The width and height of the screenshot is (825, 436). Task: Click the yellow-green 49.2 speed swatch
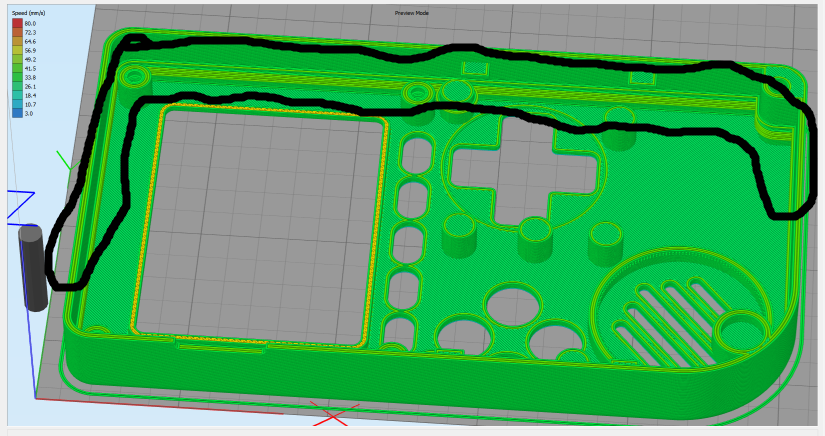point(17,59)
